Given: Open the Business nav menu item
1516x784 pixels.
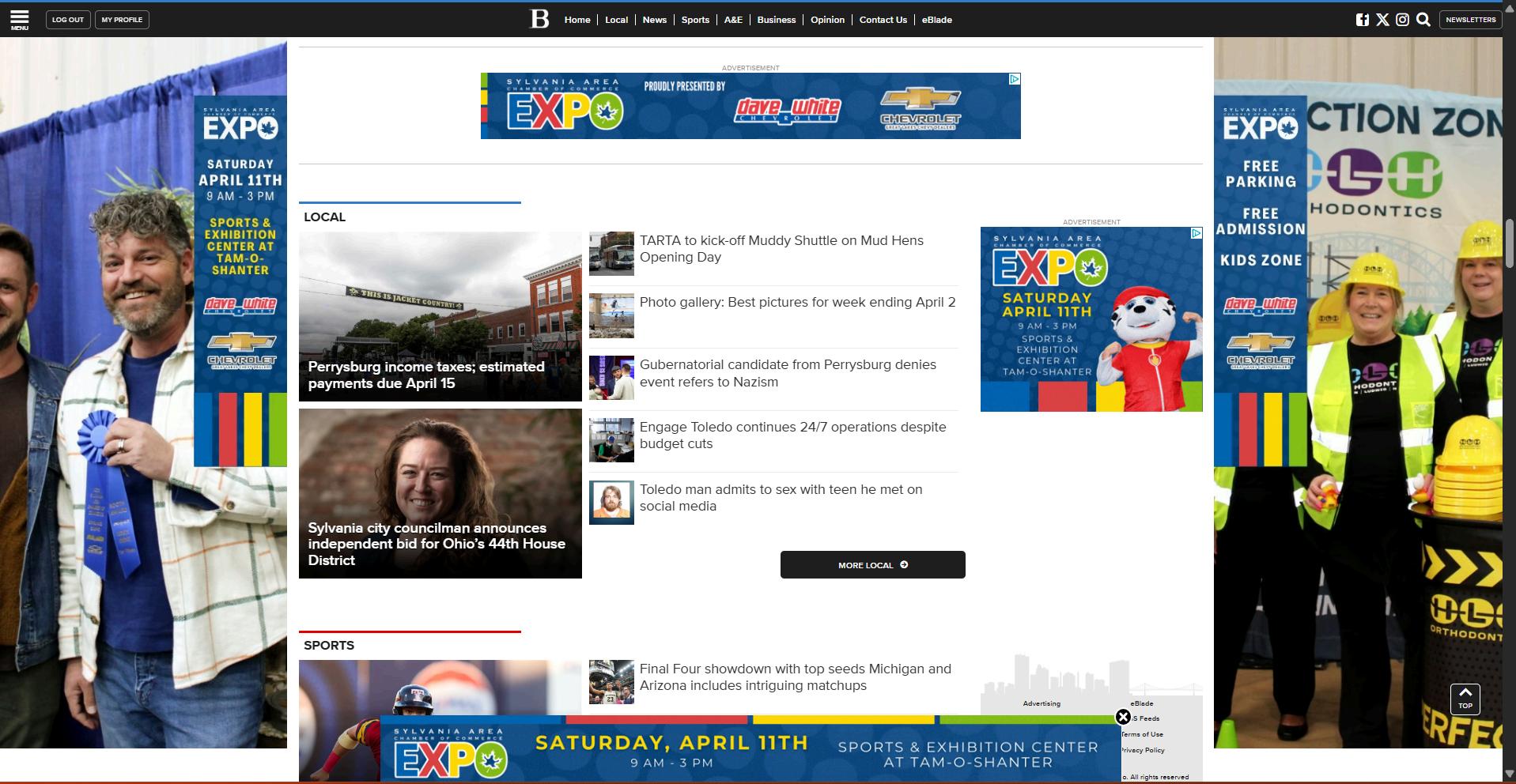Looking at the screenshot, I should [x=776, y=20].
